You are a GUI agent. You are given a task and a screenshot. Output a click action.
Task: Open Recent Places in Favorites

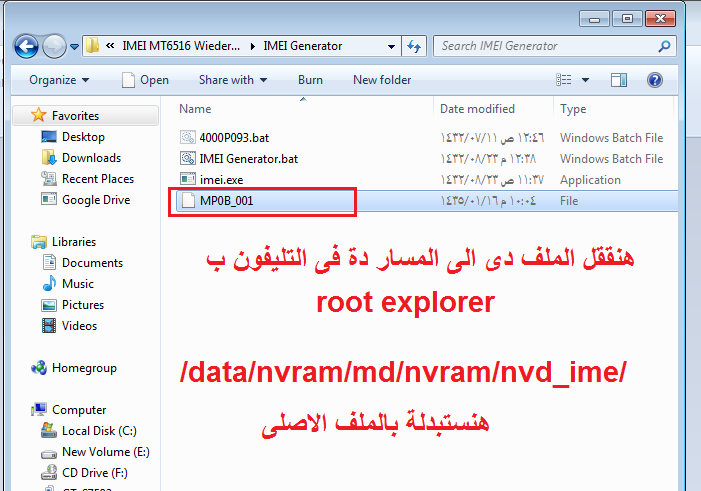point(98,179)
